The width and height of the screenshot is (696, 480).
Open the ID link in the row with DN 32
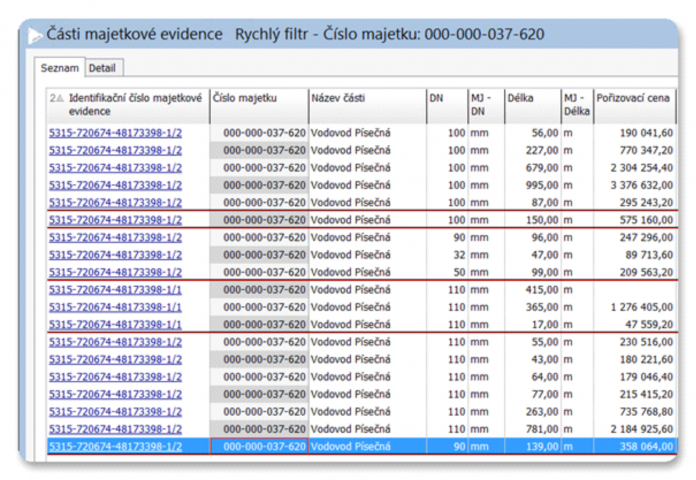tap(115, 255)
